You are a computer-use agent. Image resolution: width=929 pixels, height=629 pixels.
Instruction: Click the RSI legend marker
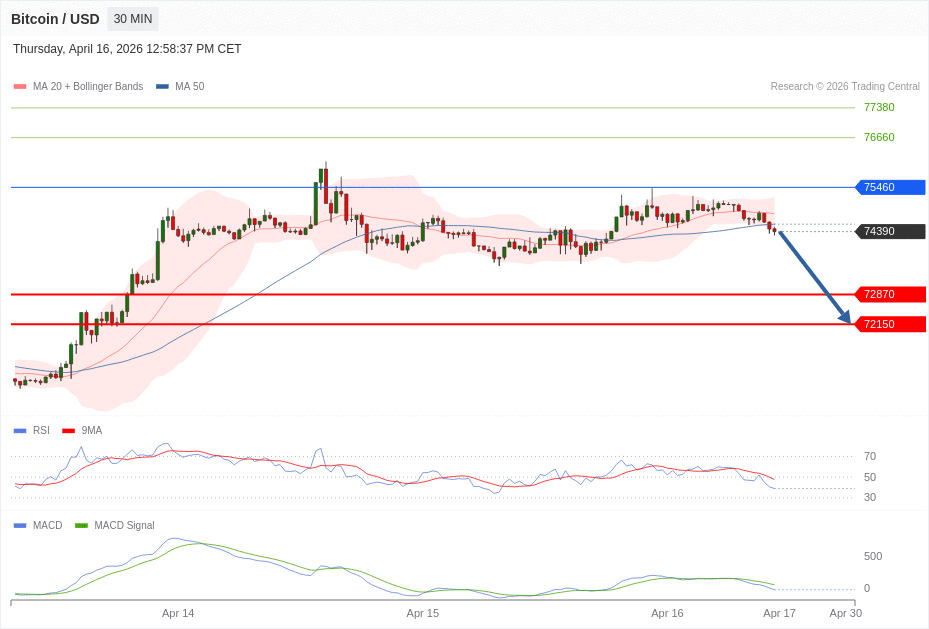click(x=20, y=431)
